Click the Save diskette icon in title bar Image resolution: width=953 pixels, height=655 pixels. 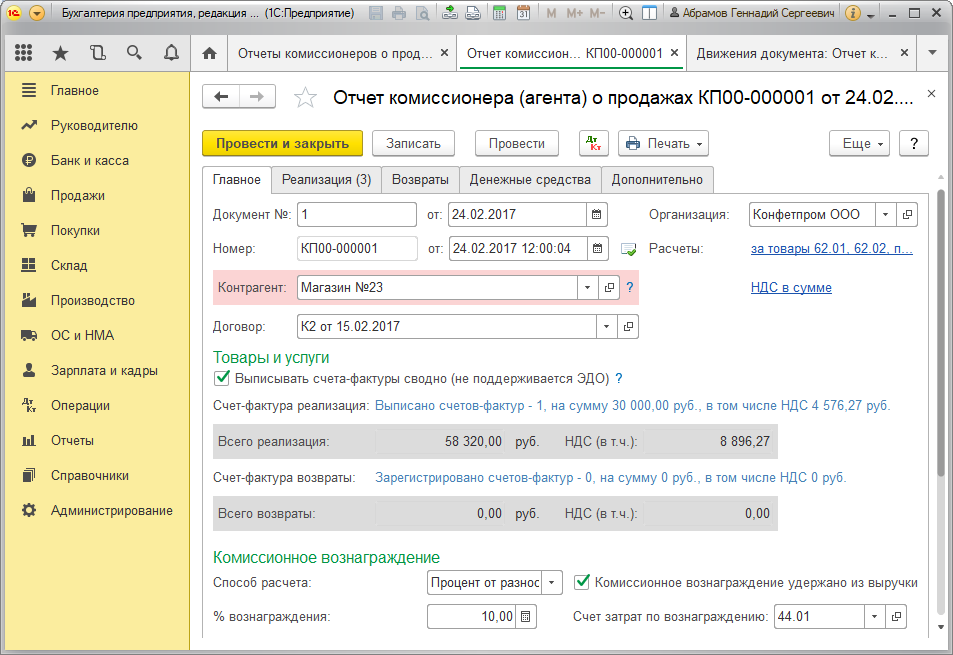[x=376, y=13]
